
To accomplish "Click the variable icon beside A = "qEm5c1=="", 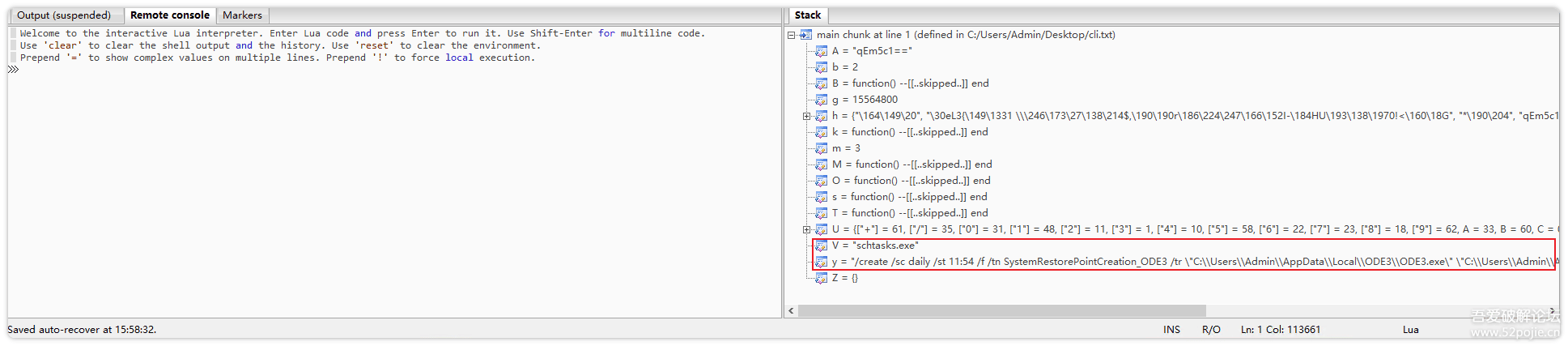I will [821, 51].
